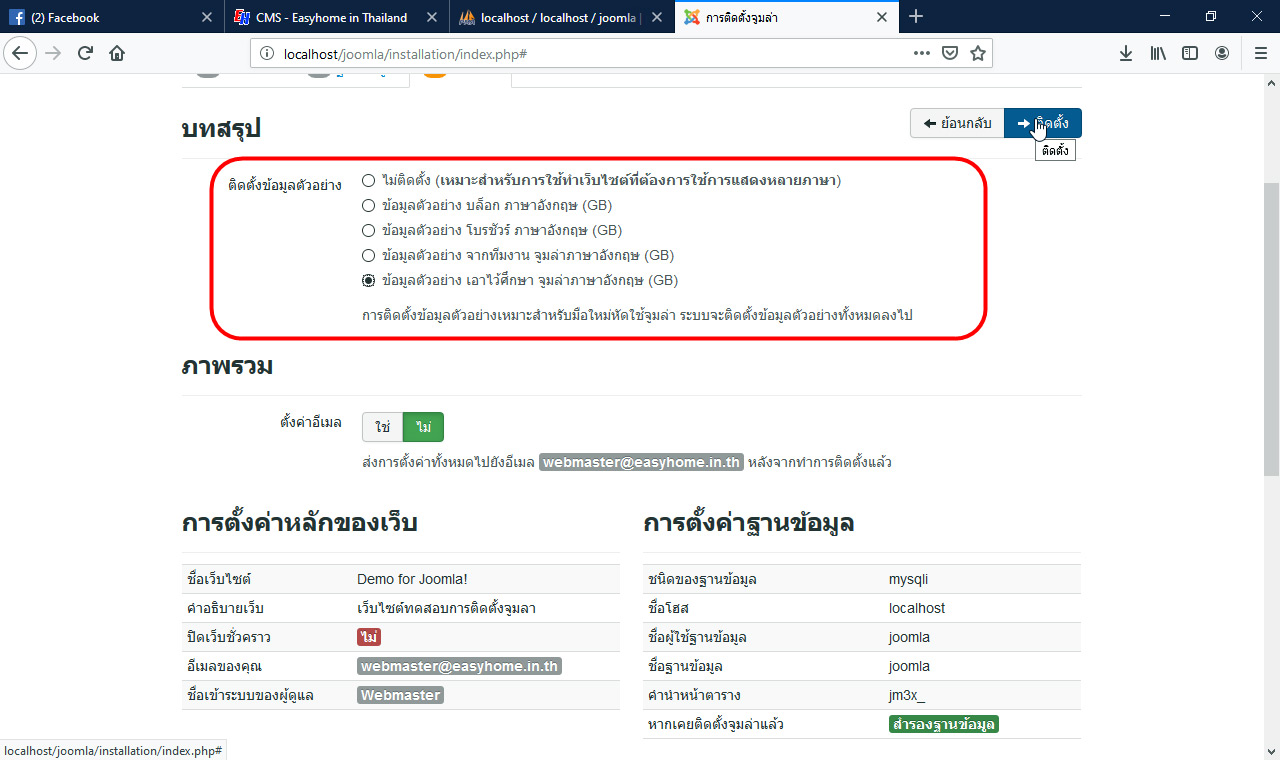The height and width of the screenshot is (760, 1280).
Task: Reload the current installation page
Action: click(x=84, y=52)
